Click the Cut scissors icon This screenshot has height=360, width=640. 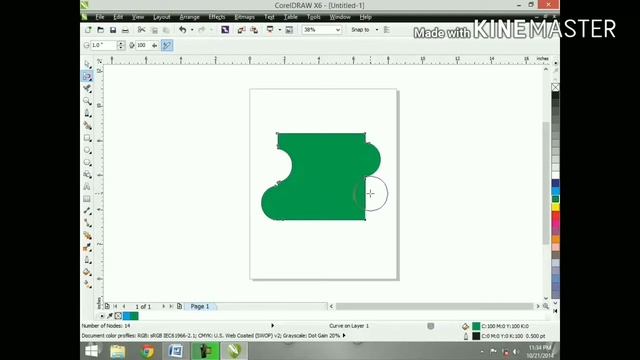coord(141,30)
